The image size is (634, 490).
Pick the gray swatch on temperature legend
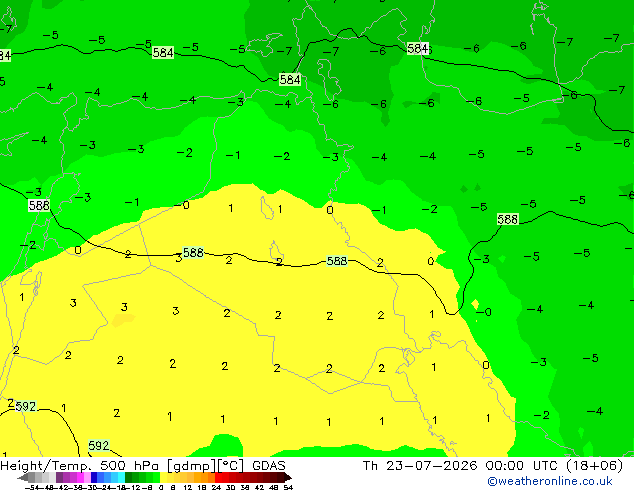(32, 477)
